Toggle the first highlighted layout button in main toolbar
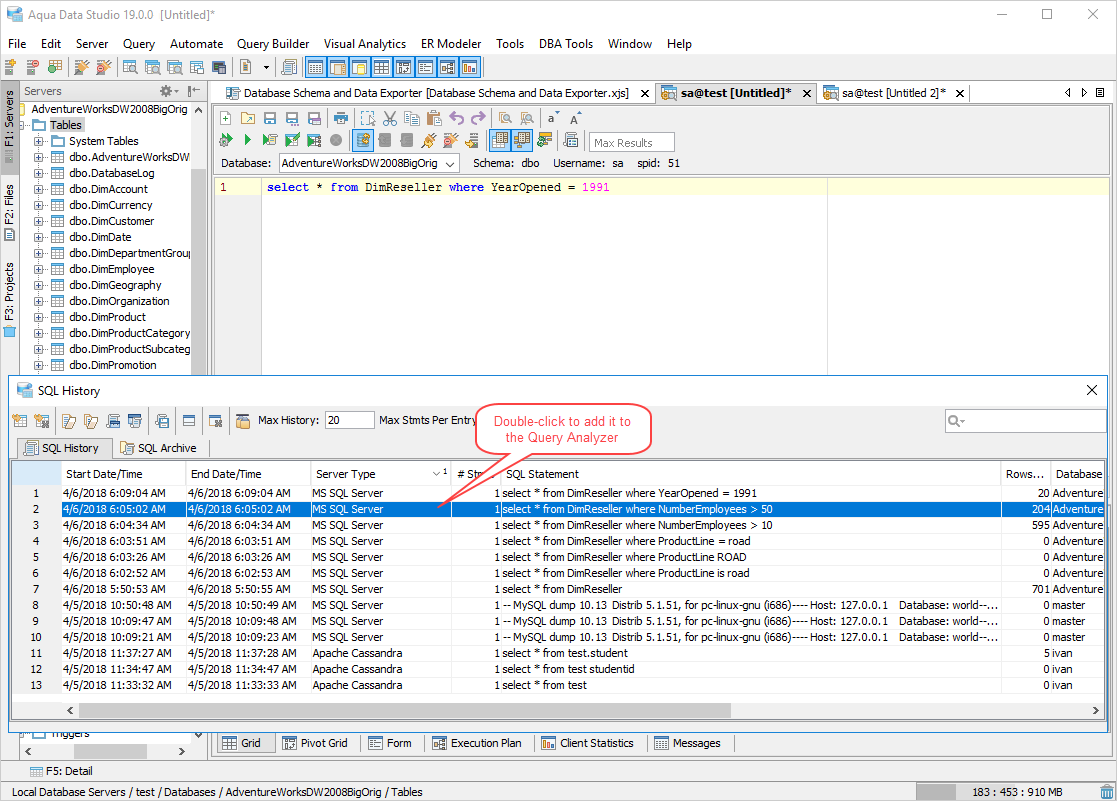The width and height of the screenshot is (1117, 801). (316, 68)
